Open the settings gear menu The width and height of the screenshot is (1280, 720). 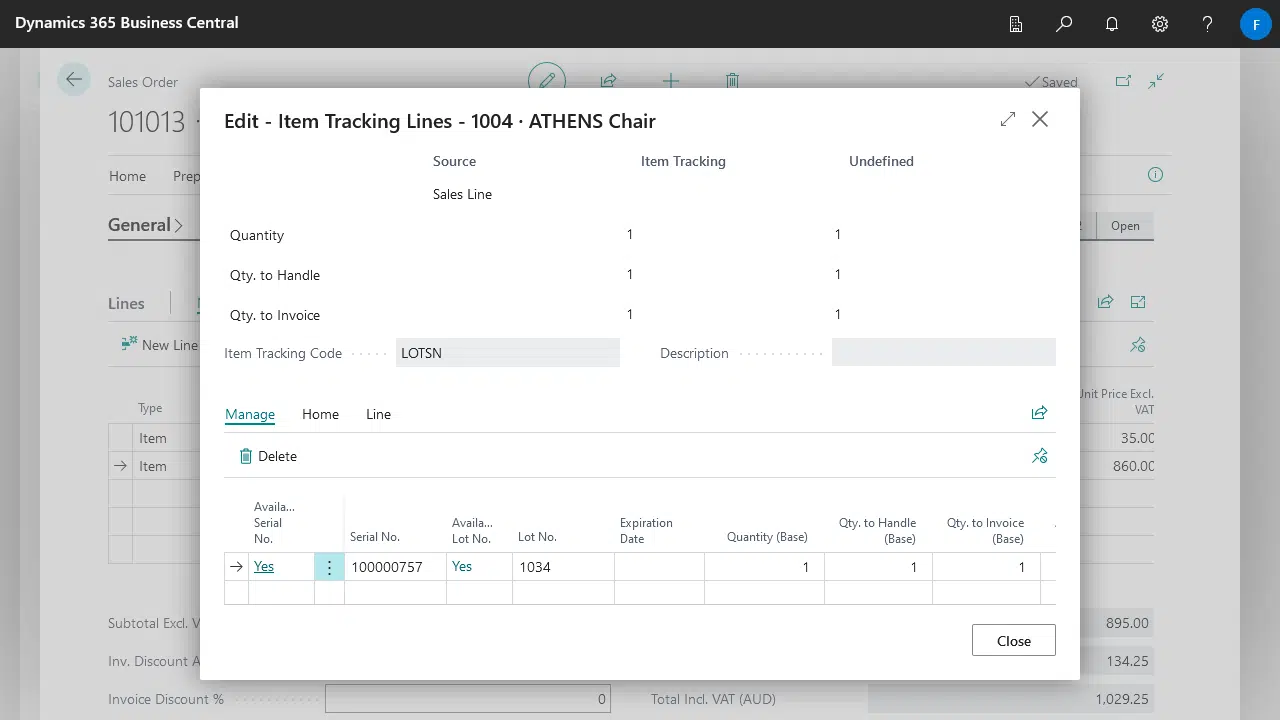[1160, 24]
